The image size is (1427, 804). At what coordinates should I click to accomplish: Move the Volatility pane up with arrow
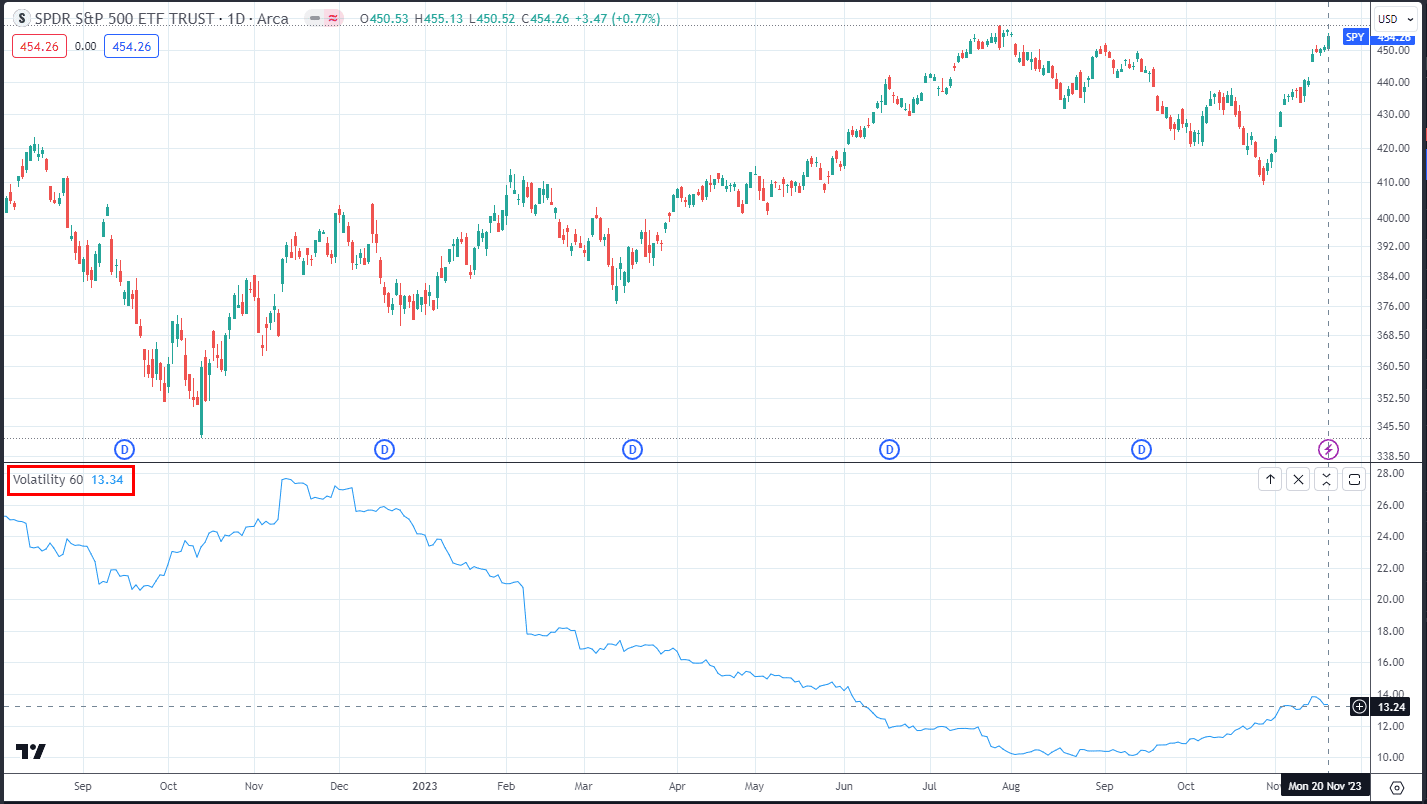pyautogui.click(x=1270, y=479)
